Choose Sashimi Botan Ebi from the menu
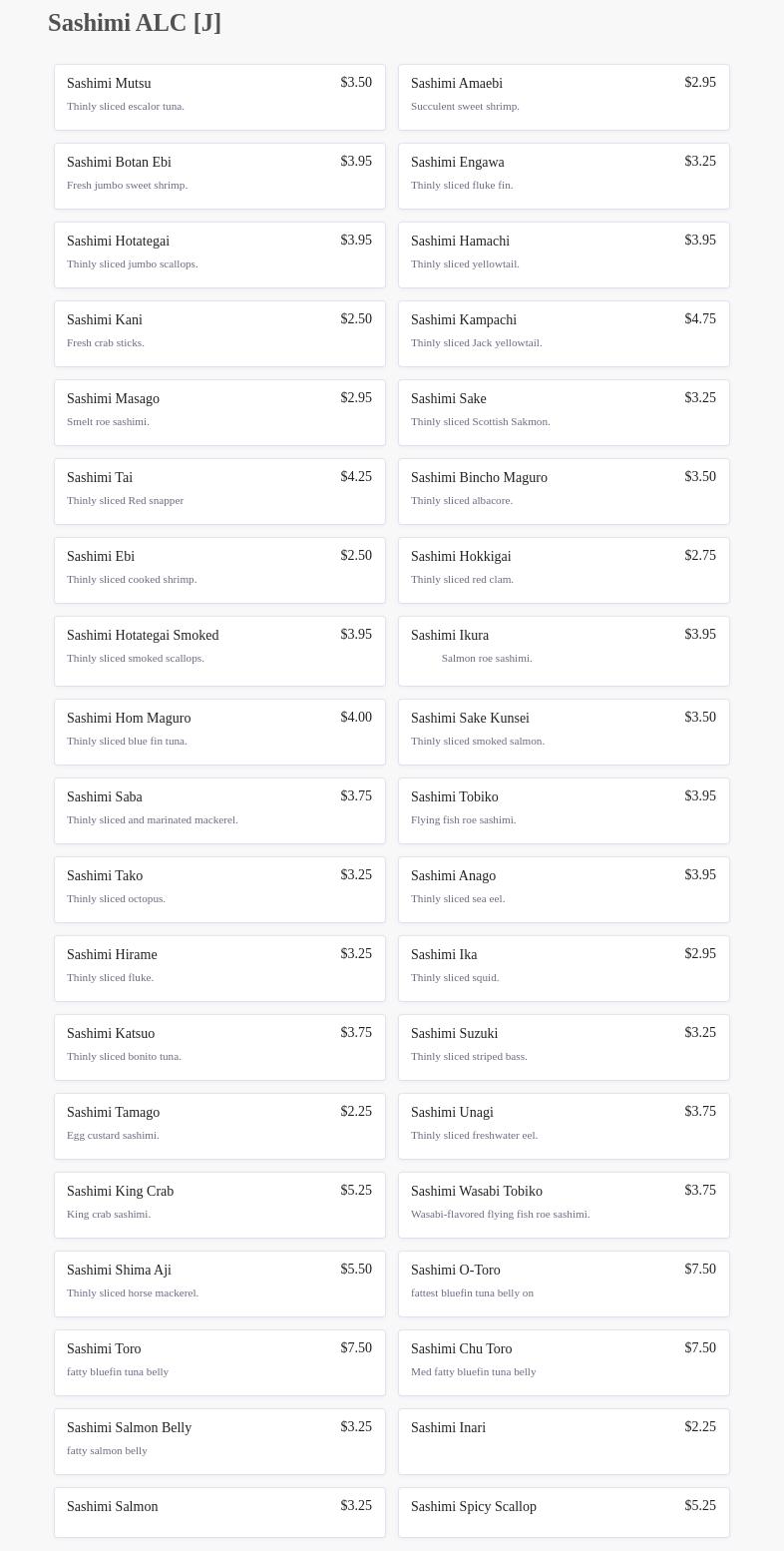This screenshot has width=784, height=1551. tap(219, 176)
